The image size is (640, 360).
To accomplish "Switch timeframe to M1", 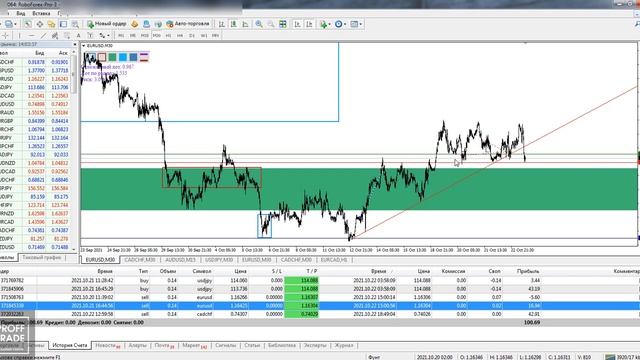I will pos(121,36).
